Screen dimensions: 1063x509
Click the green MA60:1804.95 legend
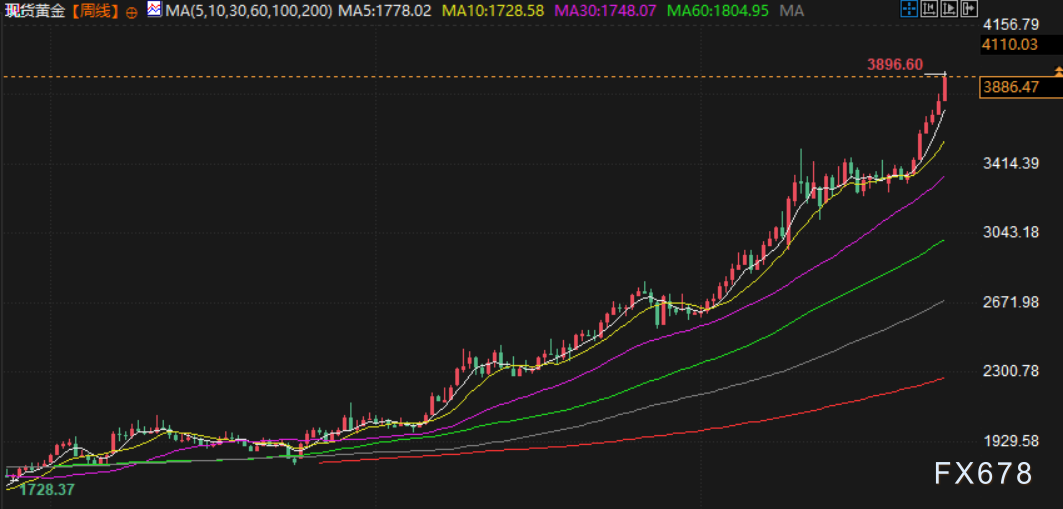tap(717, 11)
